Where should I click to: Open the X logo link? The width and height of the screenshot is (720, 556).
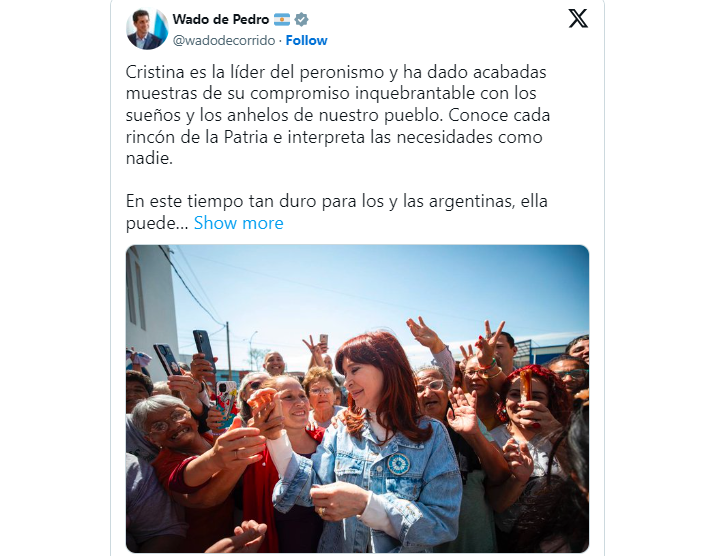pos(578,19)
